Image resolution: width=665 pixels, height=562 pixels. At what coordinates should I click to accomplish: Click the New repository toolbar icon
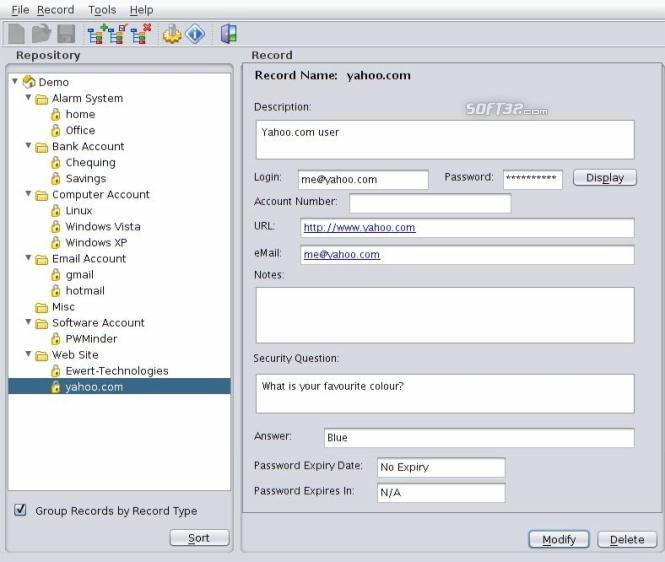pyautogui.click(x=16, y=34)
